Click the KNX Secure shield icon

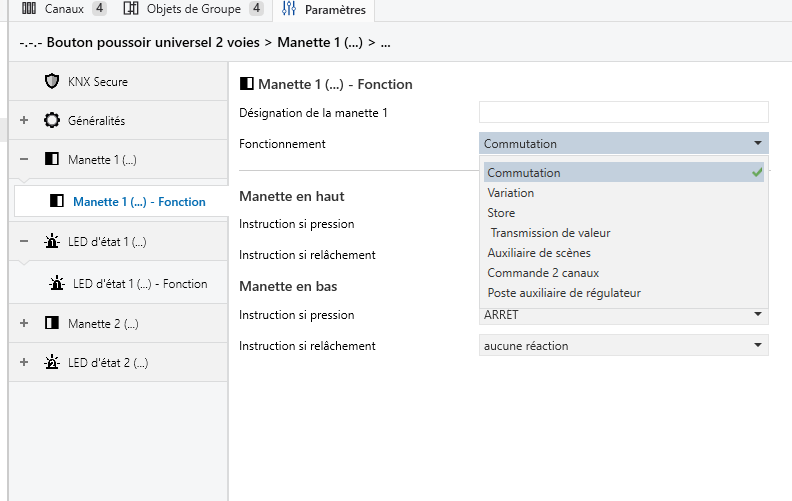52,81
